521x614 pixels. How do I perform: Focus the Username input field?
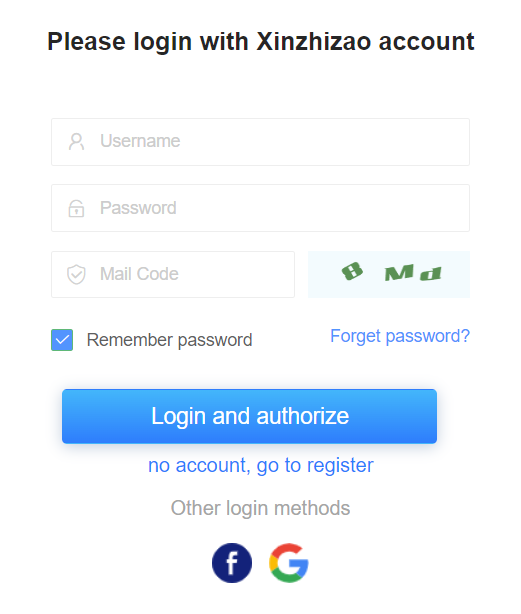[260, 142]
